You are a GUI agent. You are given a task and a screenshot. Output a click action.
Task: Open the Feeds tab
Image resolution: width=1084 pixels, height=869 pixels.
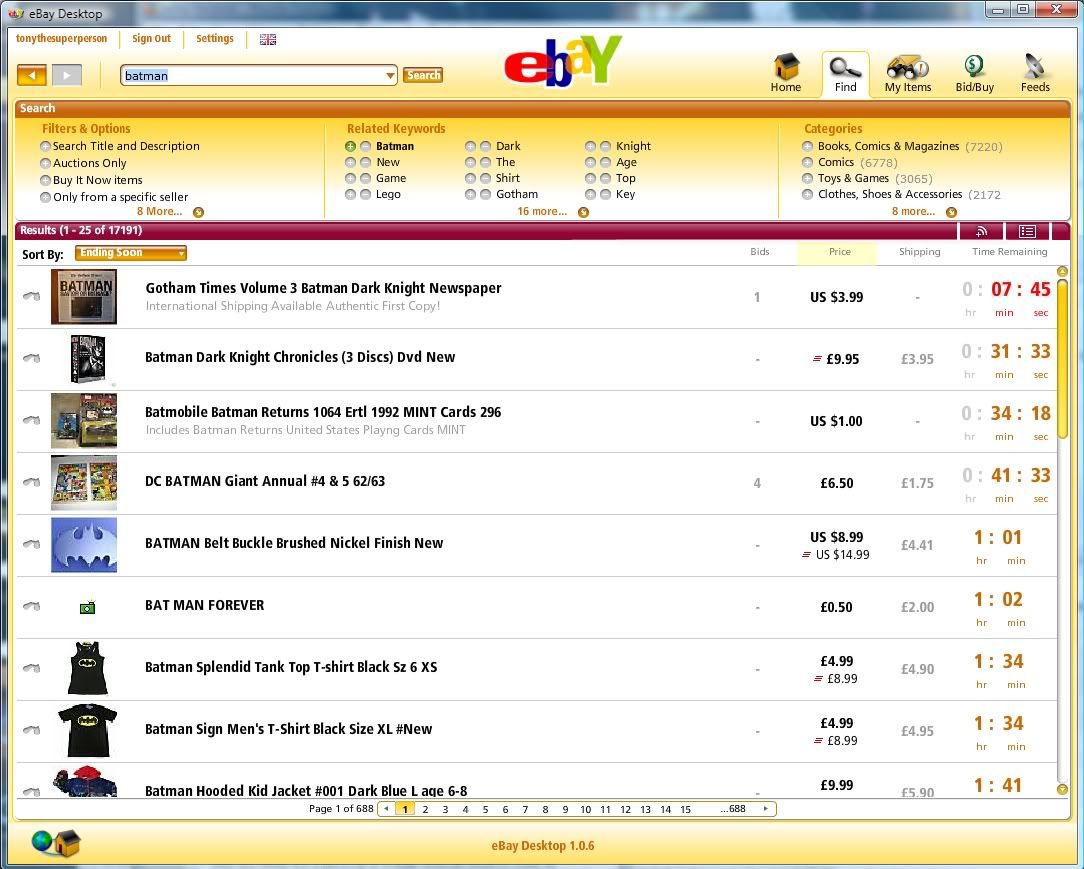click(x=1035, y=73)
